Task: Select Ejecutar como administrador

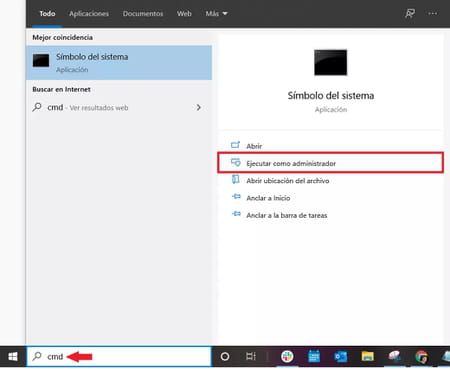Action: [330, 163]
